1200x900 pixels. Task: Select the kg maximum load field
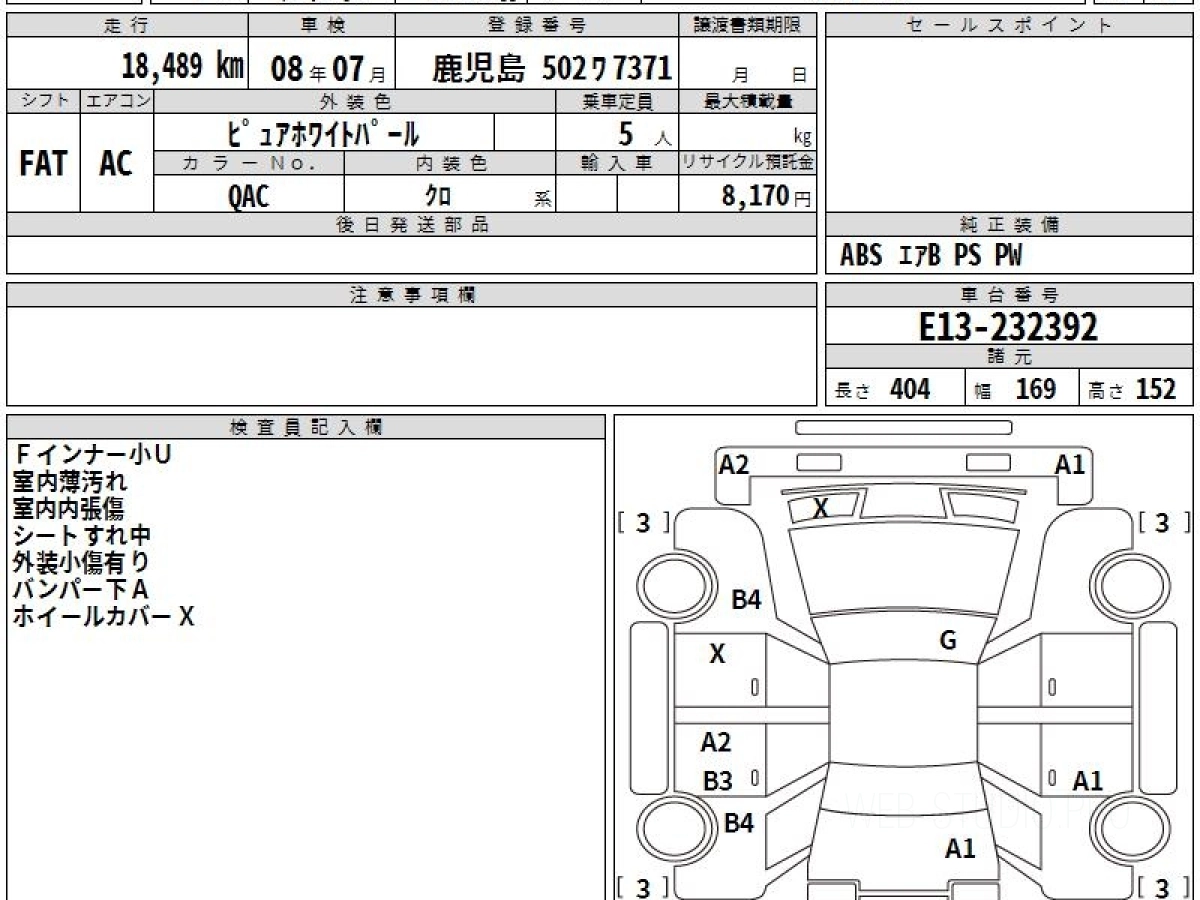pos(747,132)
